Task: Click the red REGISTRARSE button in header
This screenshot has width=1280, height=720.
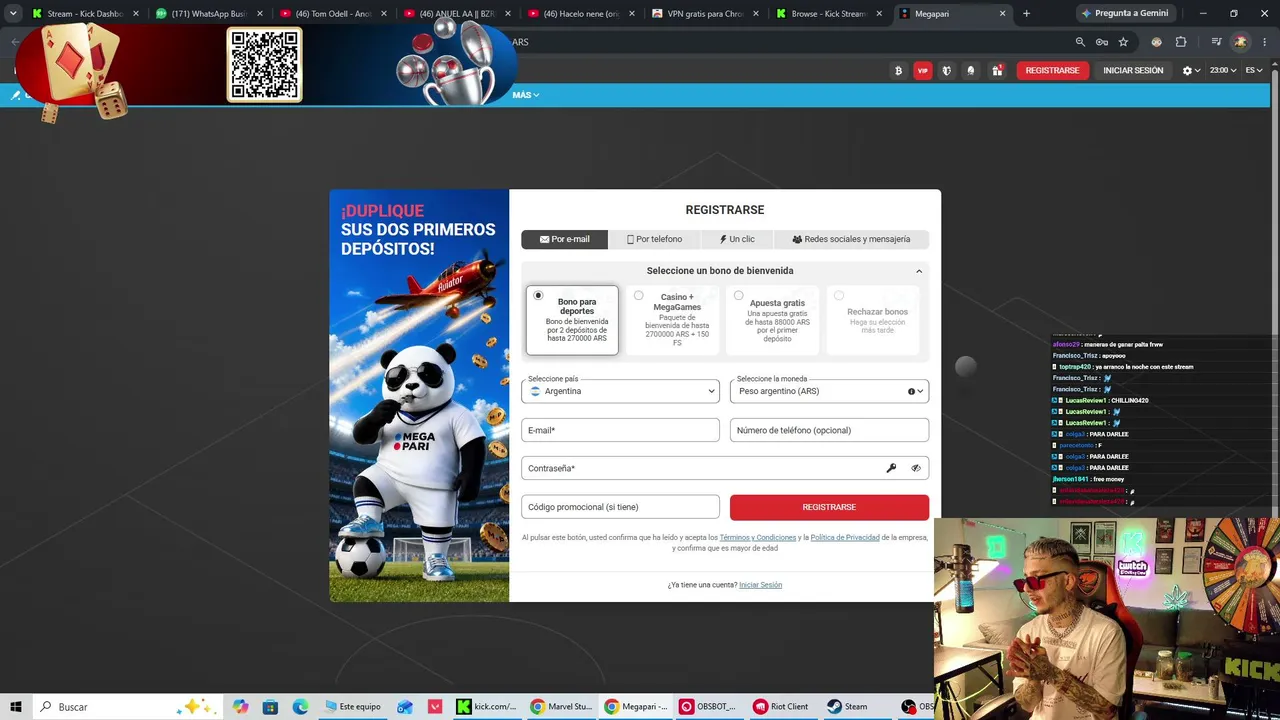Action: pos(1052,70)
